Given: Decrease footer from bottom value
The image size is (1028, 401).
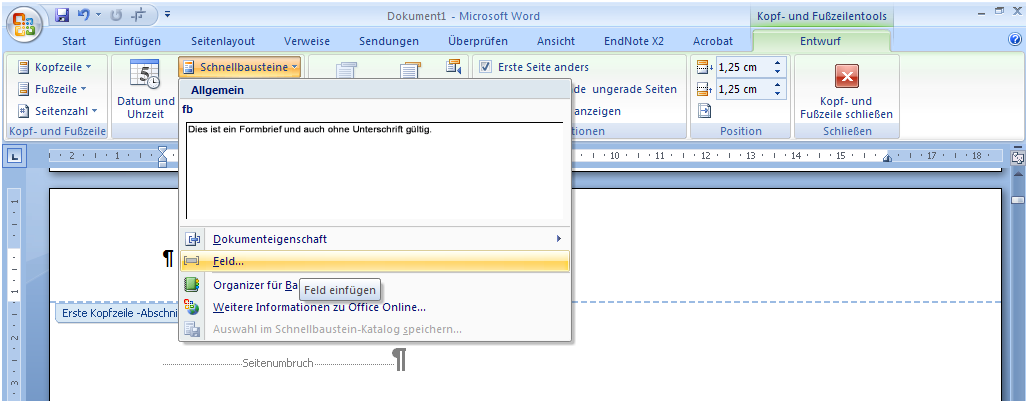Looking at the screenshot, I should [778, 94].
